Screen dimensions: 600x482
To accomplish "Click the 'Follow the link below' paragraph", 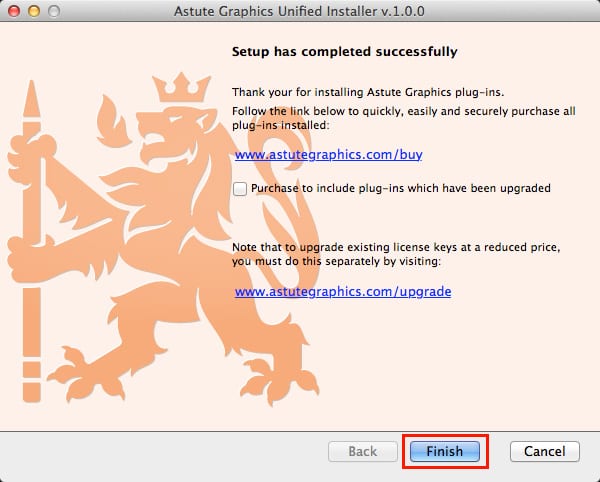I will click(404, 118).
